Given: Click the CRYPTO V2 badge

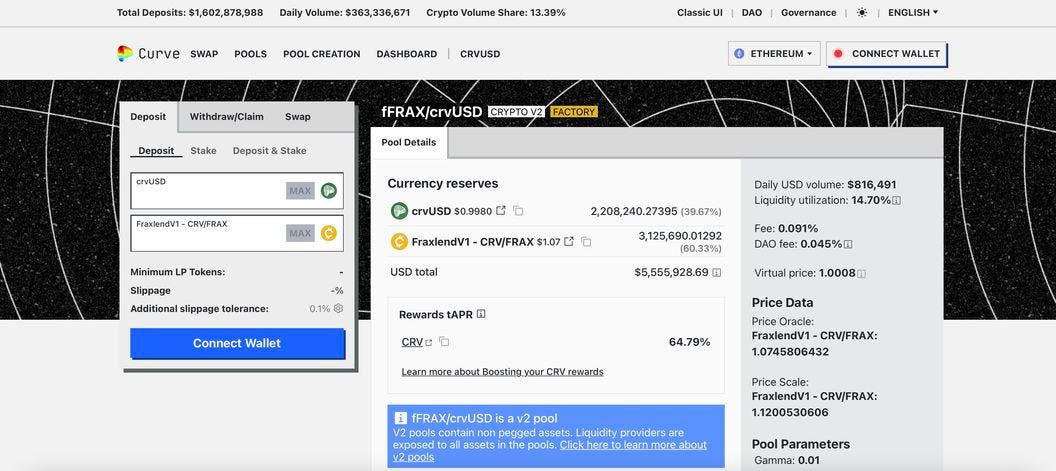Looking at the screenshot, I should coord(516,112).
